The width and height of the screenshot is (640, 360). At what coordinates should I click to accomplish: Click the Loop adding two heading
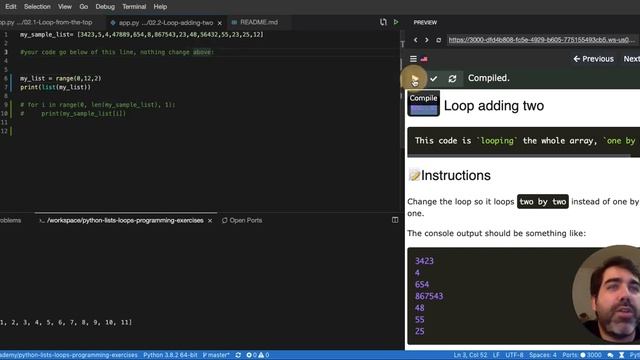tap(494, 106)
